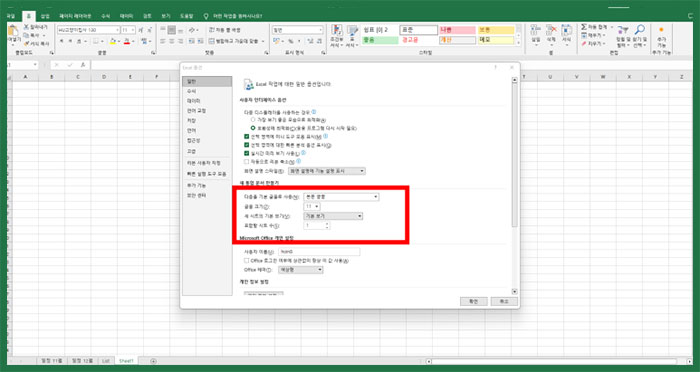This screenshot has width=700, height=372.
Task: Open the number format dropdown in ribbon
Action: click(298, 30)
